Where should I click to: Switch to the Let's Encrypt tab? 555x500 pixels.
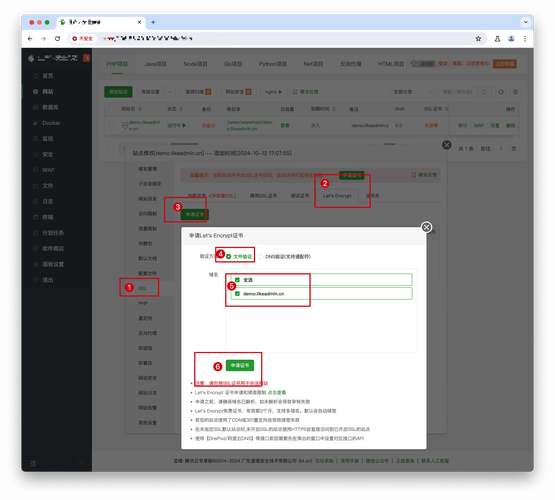tap(337, 196)
